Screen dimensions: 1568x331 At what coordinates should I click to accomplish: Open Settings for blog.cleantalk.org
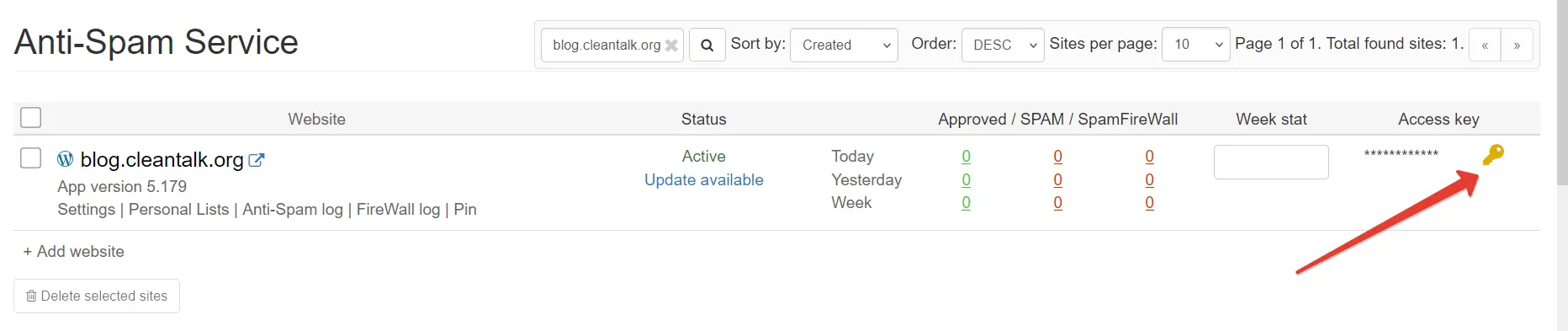tap(87, 210)
